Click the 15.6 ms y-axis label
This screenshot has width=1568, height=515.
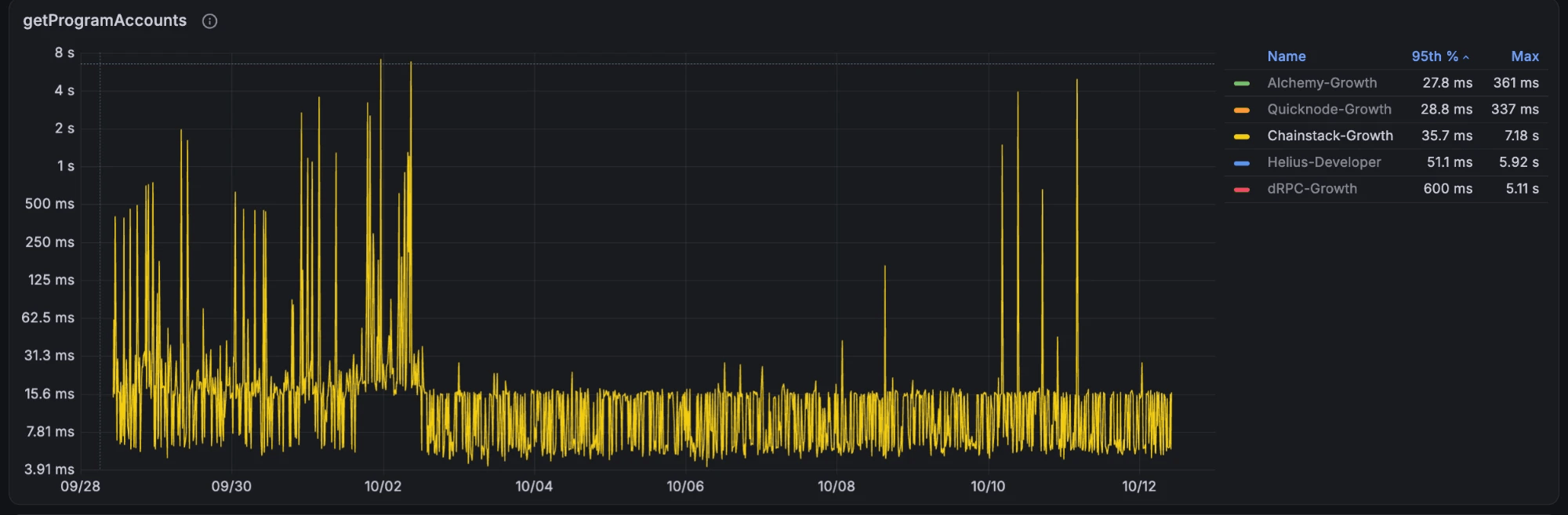(49, 394)
